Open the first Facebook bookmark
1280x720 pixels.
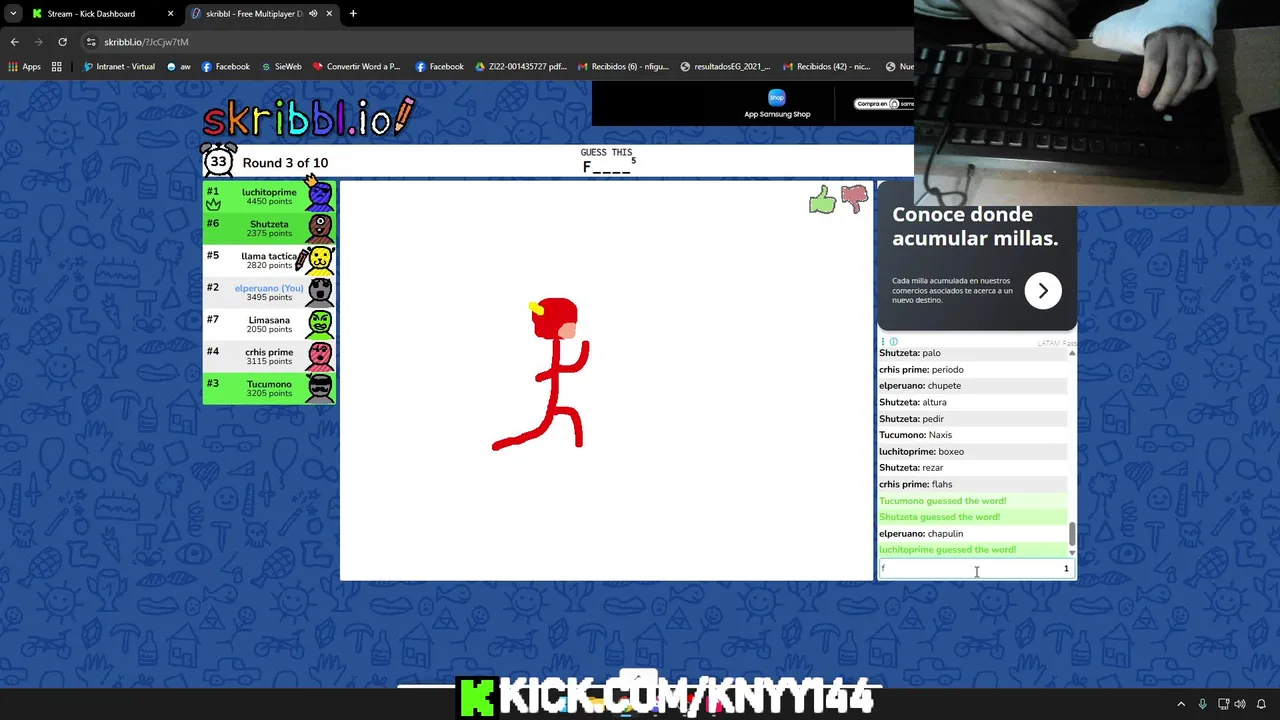click(226, 67)
